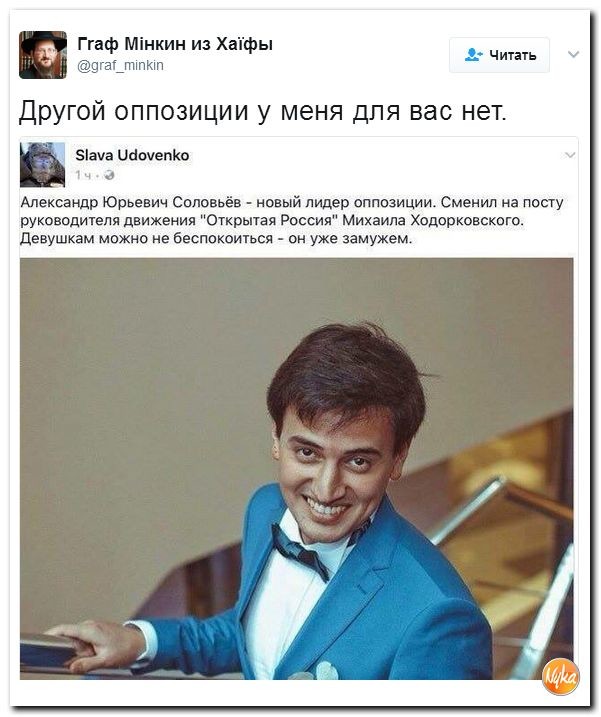The width and height of the screenshot is (601, 717).
Task: Click the quoted "Открытая Россия" text
Action: click(x=269, y=220)
